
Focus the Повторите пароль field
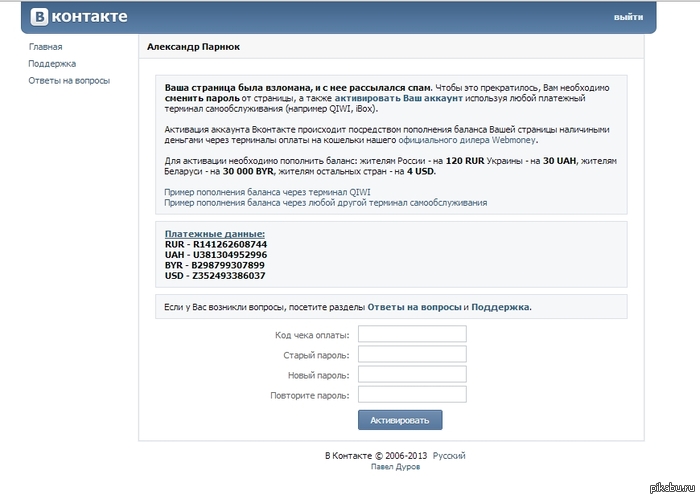tap(412, 394)
